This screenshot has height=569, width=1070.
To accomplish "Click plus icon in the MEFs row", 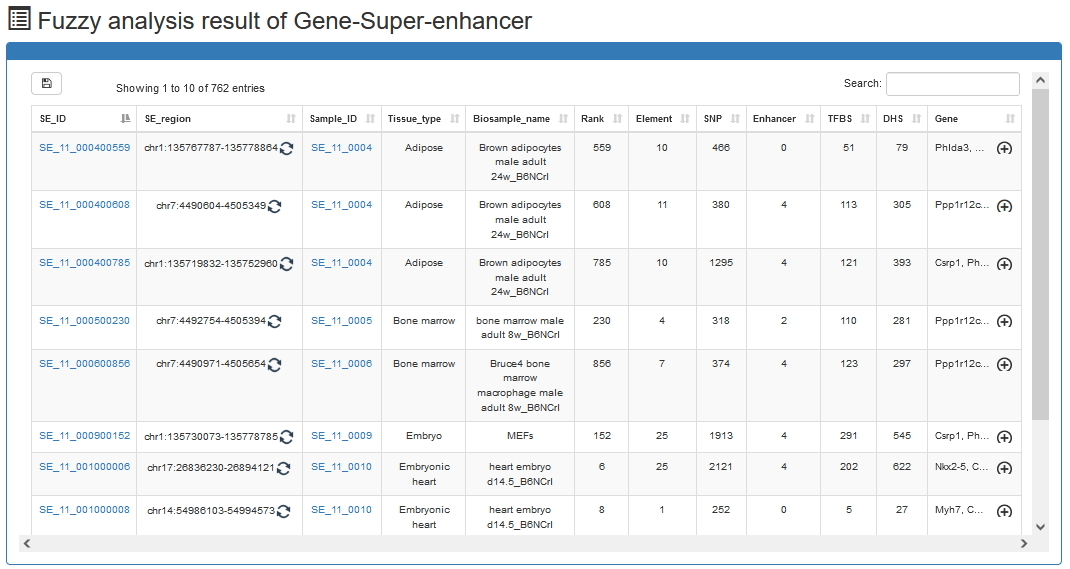I will pyautogui.click(x=1004, y=437).
